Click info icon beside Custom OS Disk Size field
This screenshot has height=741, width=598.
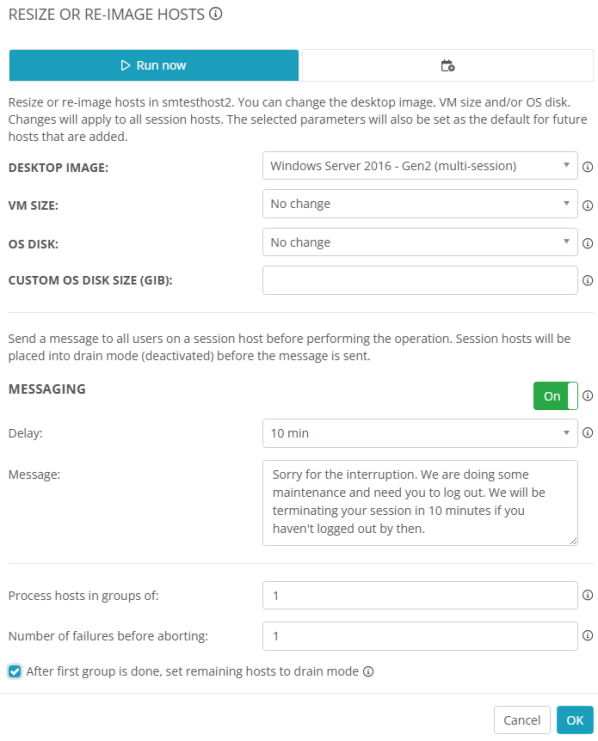pyautogui.click(x=588, y=281)
